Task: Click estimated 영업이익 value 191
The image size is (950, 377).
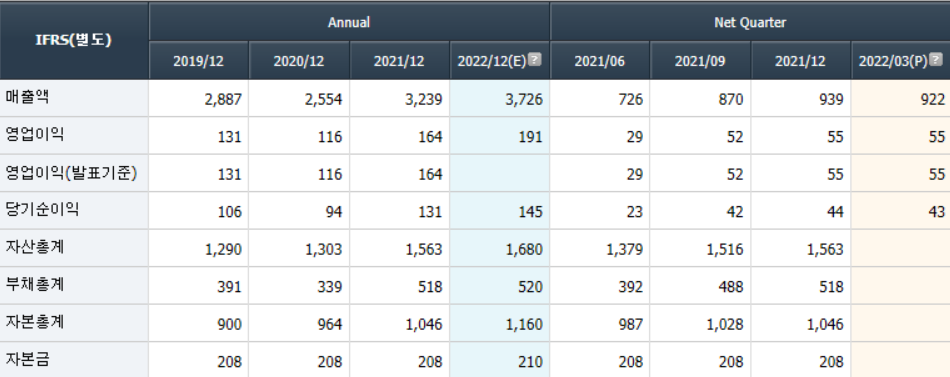Action: click(531, 137)
